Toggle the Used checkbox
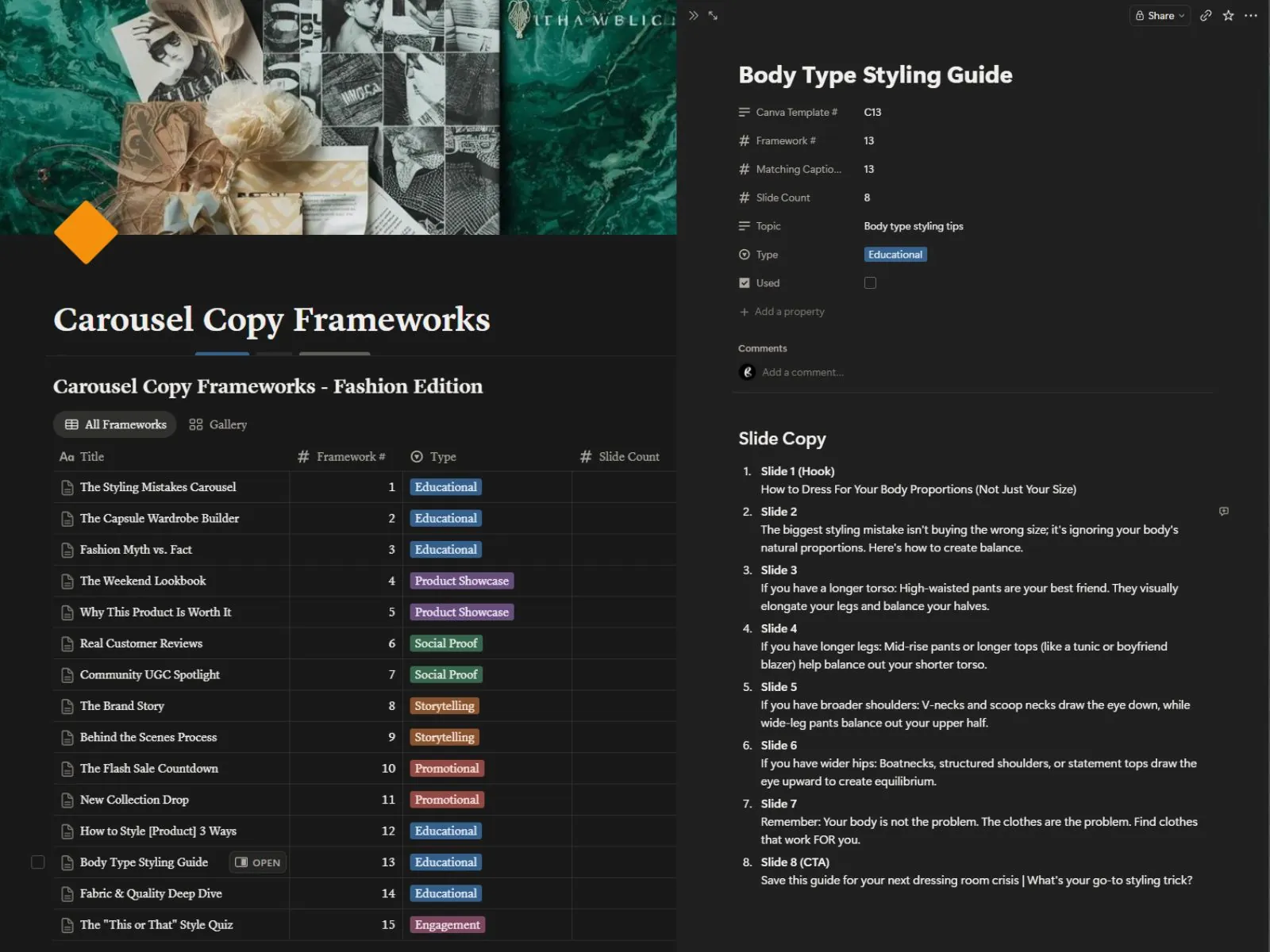Image resolution: width=1270 pixels, height=952 pixels. (870, 283)
